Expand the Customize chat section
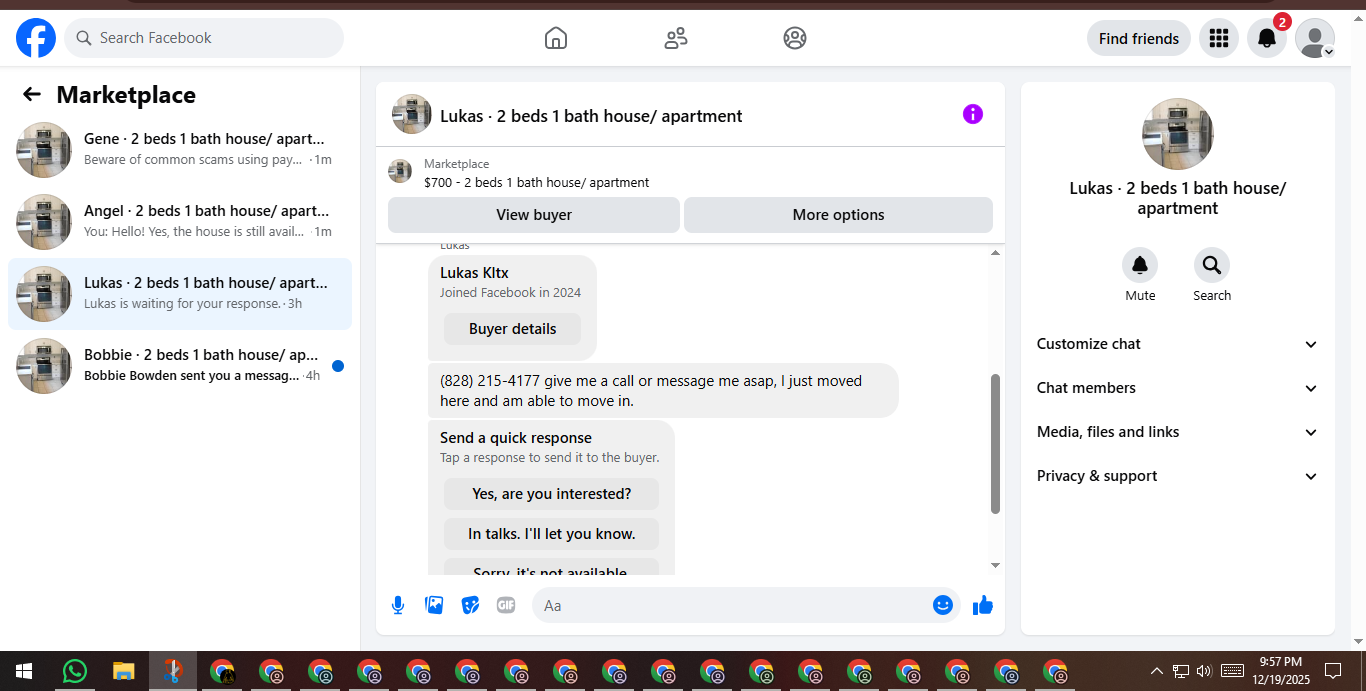The width and height of the screenshot is (1366, 691). 1178,344
